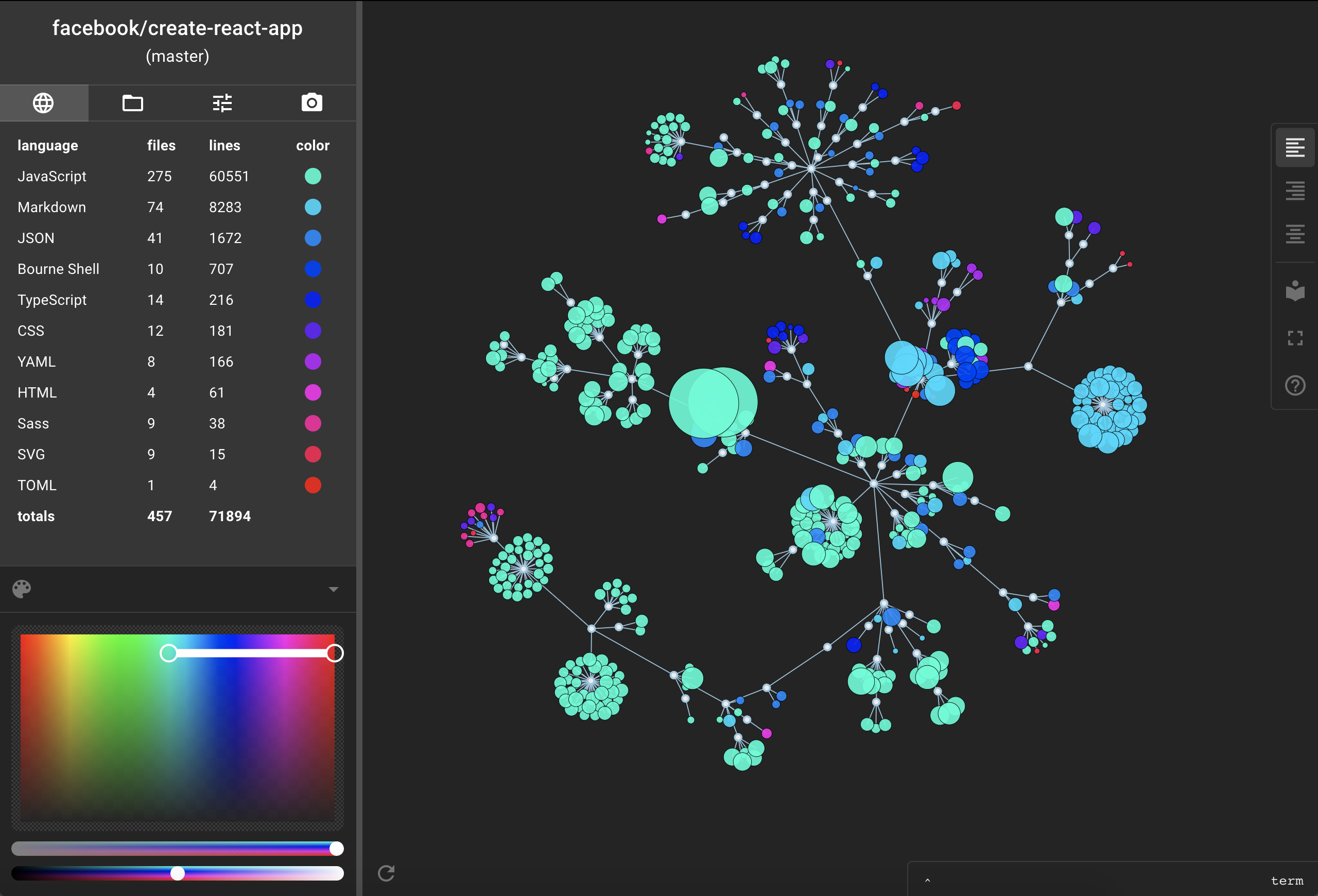The height and width of the screenshot is (896, 1318).
Task: Expand the terminal panel chevron
Action: pyautogui.click(x=927, y=880)
